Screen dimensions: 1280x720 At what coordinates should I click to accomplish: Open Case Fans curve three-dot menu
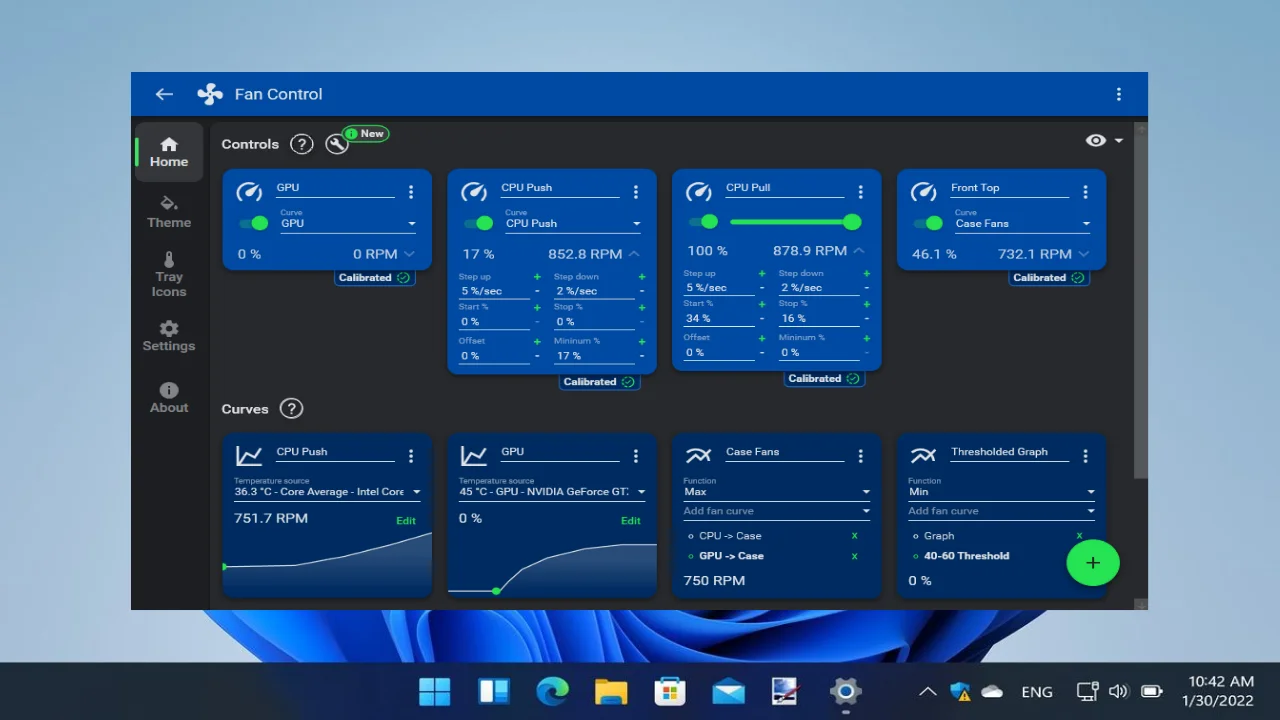860,456
